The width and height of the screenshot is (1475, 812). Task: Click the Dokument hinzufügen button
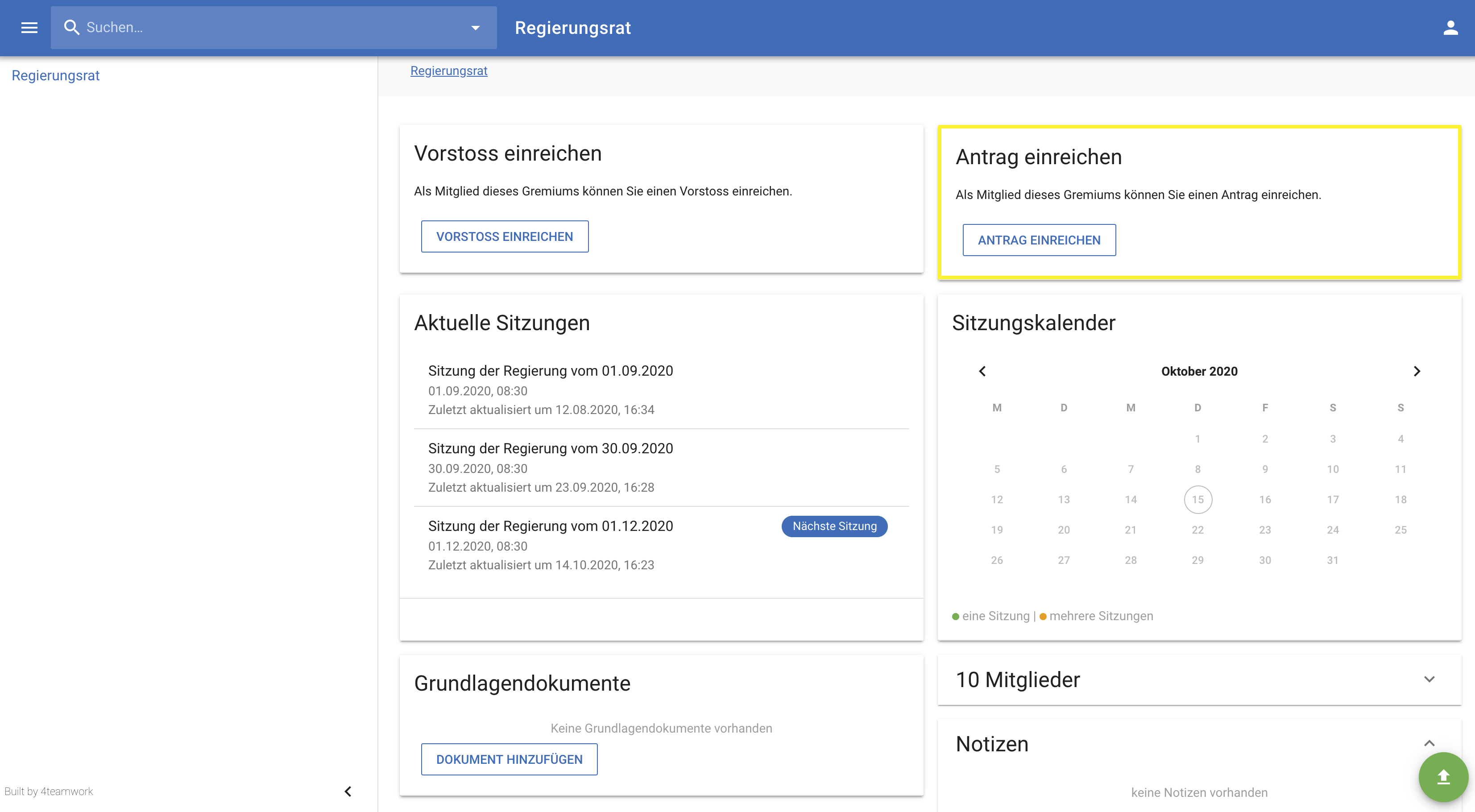[x=509, y=759]
